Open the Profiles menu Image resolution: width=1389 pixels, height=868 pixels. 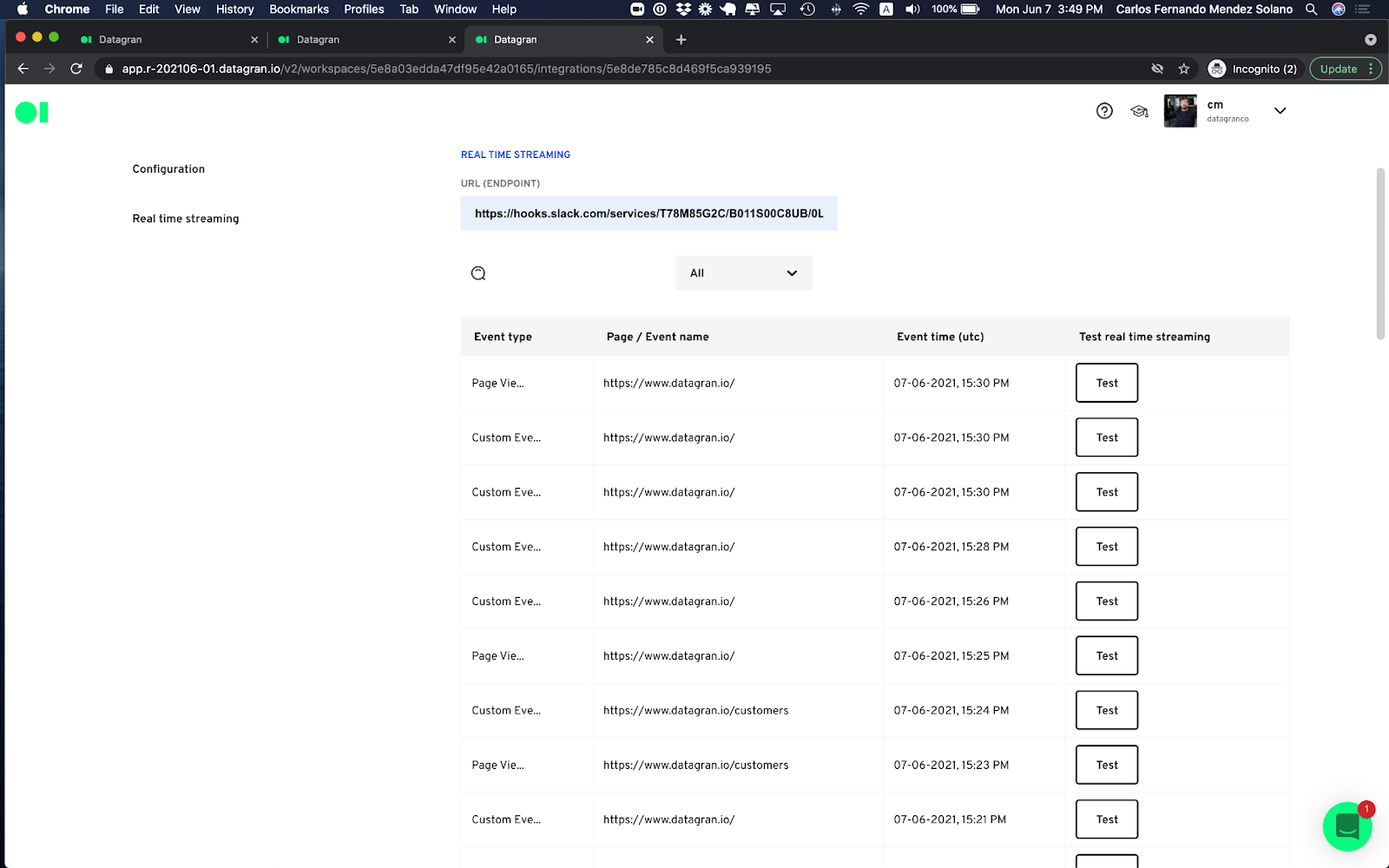click(364, 9)
